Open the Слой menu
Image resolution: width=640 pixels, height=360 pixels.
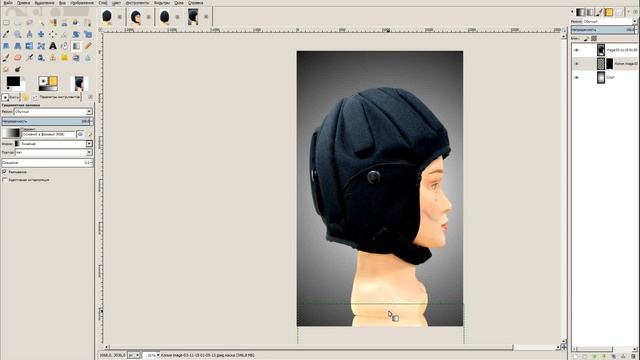tap(103, 2)
